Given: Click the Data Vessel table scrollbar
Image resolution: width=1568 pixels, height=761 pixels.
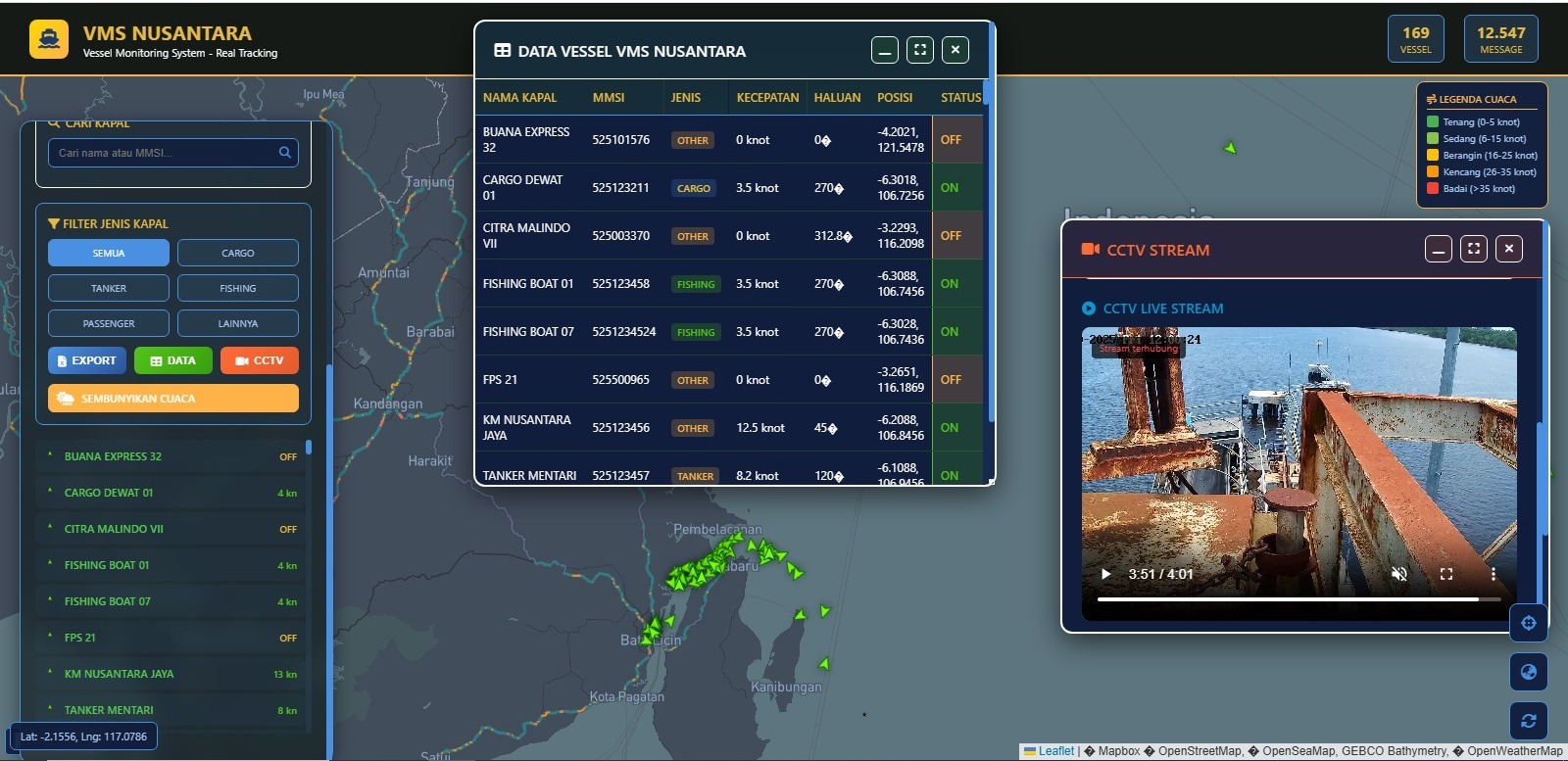Looking at the screenshot, I should point(986,93).
